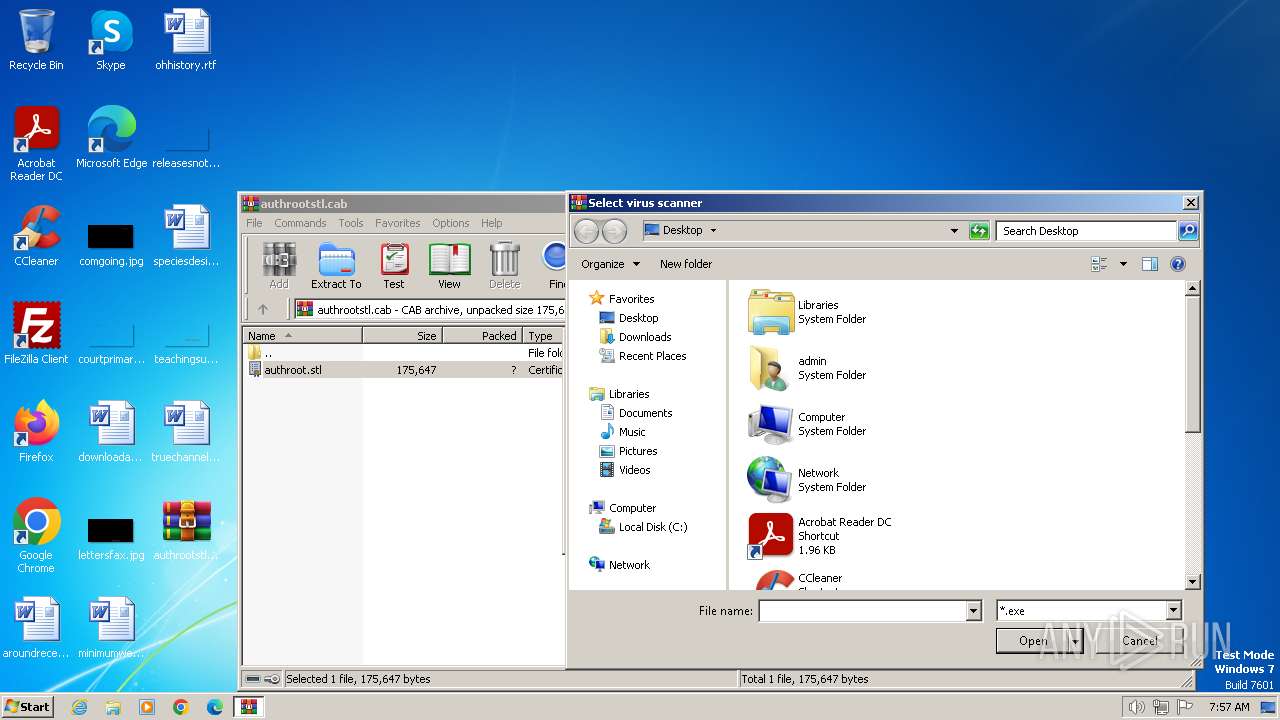The image size is (1280, 720).
Task: Select Acrobat Reader DC Shortcut in list
Action: point(820,536)
